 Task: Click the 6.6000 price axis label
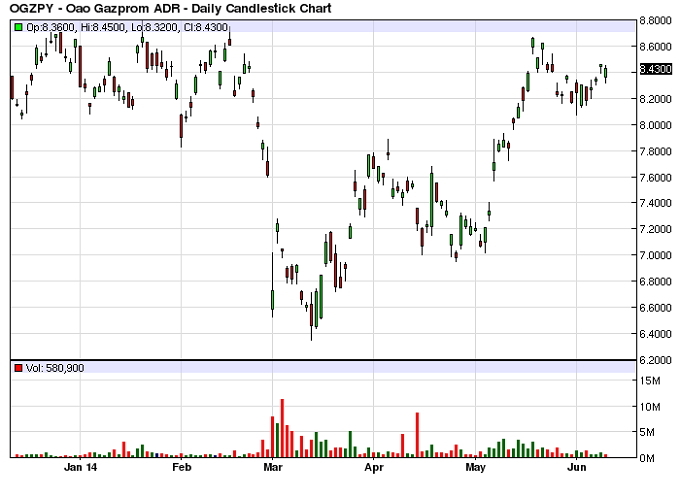pyautogui.click(x=655, y=307)
